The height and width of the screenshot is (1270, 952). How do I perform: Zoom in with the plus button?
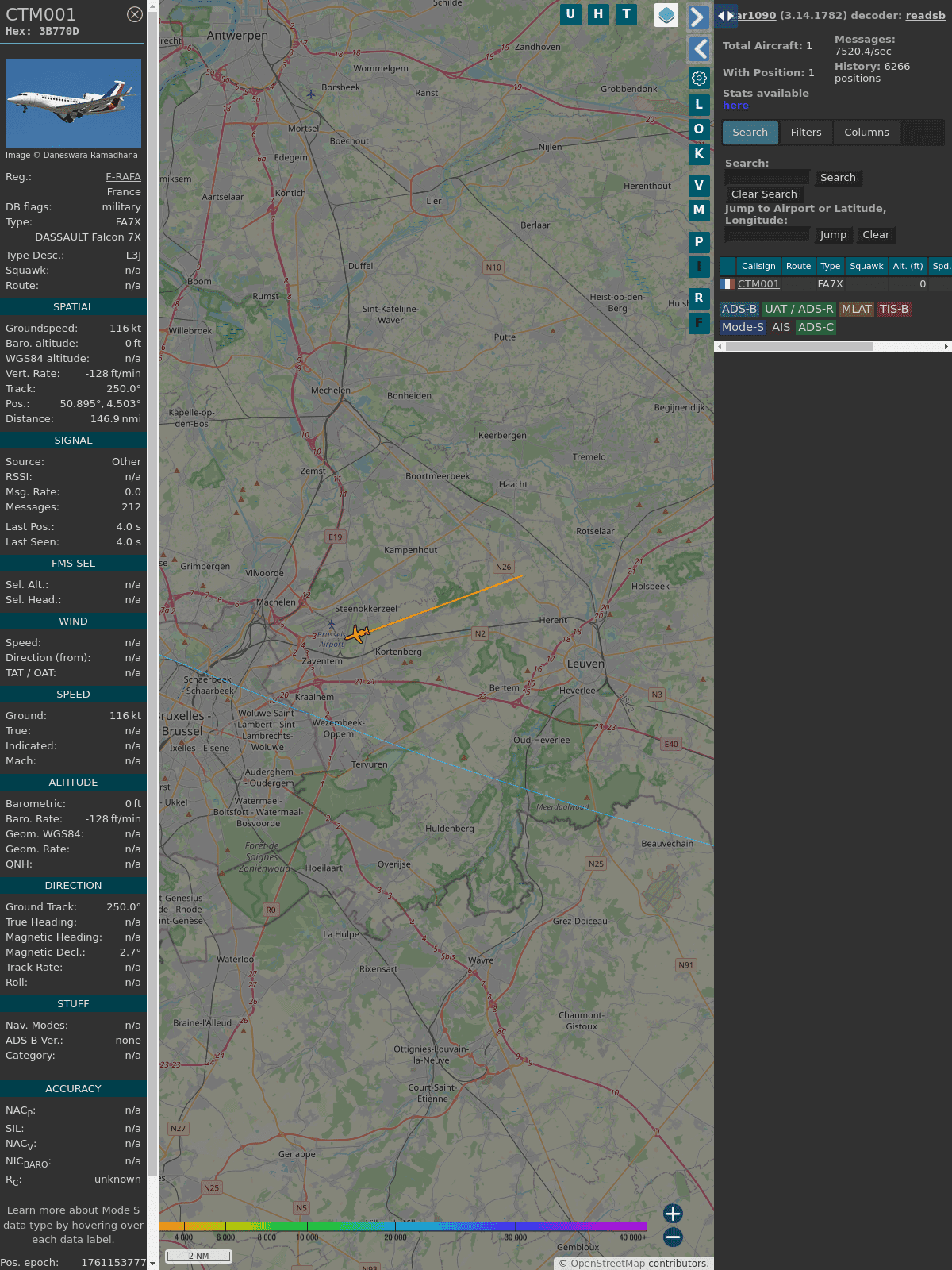pos(673,1213)
